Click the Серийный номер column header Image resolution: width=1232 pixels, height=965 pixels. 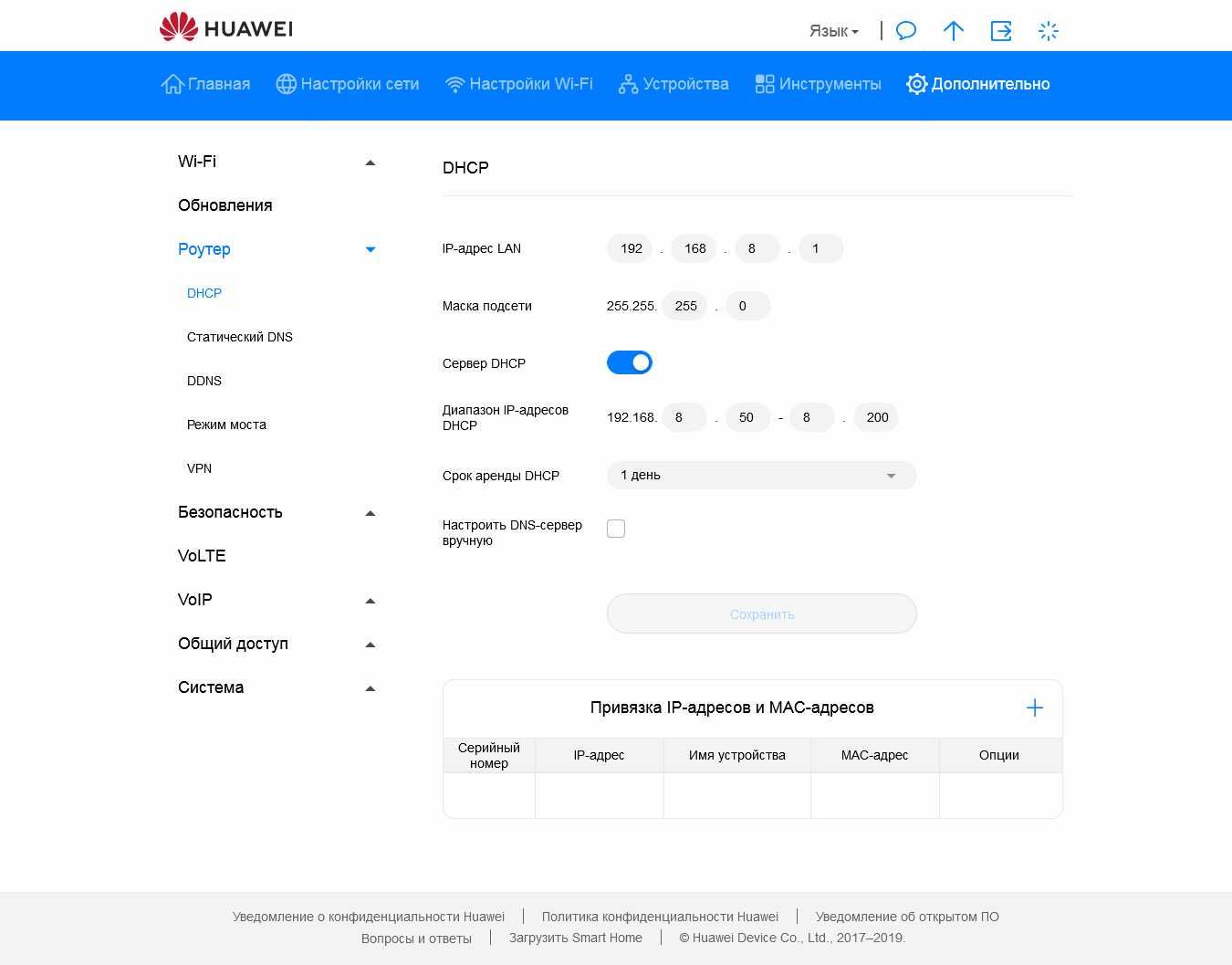pos(489,755)
